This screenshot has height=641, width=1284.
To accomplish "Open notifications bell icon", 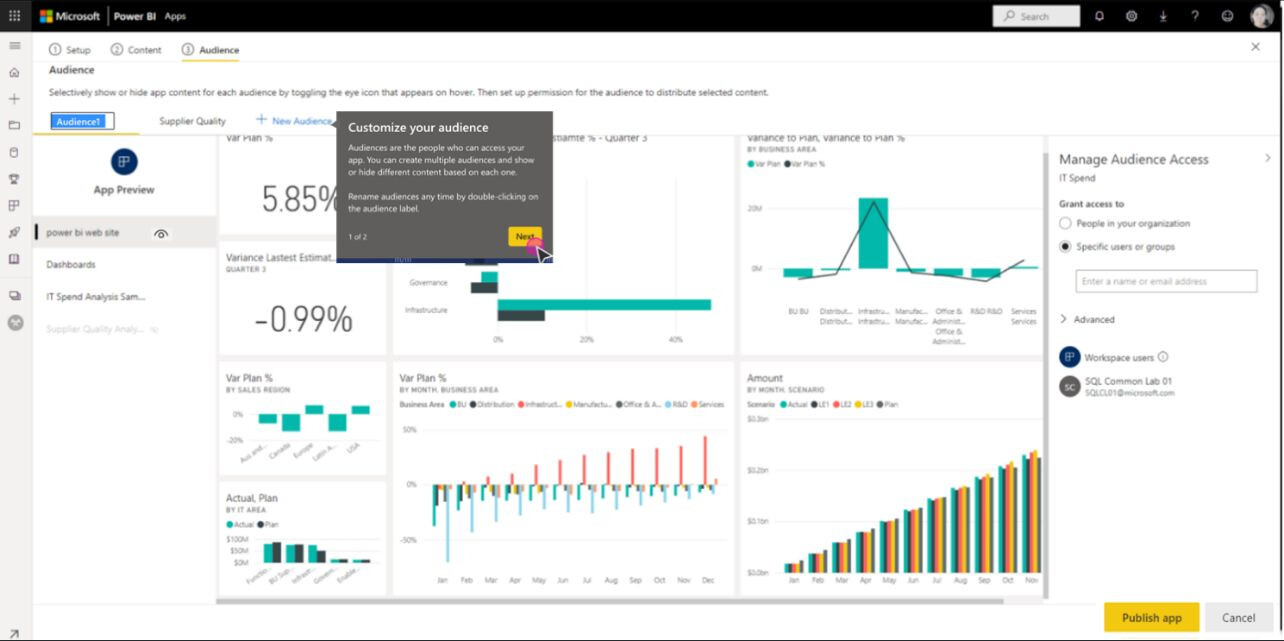I will 1099,16.
